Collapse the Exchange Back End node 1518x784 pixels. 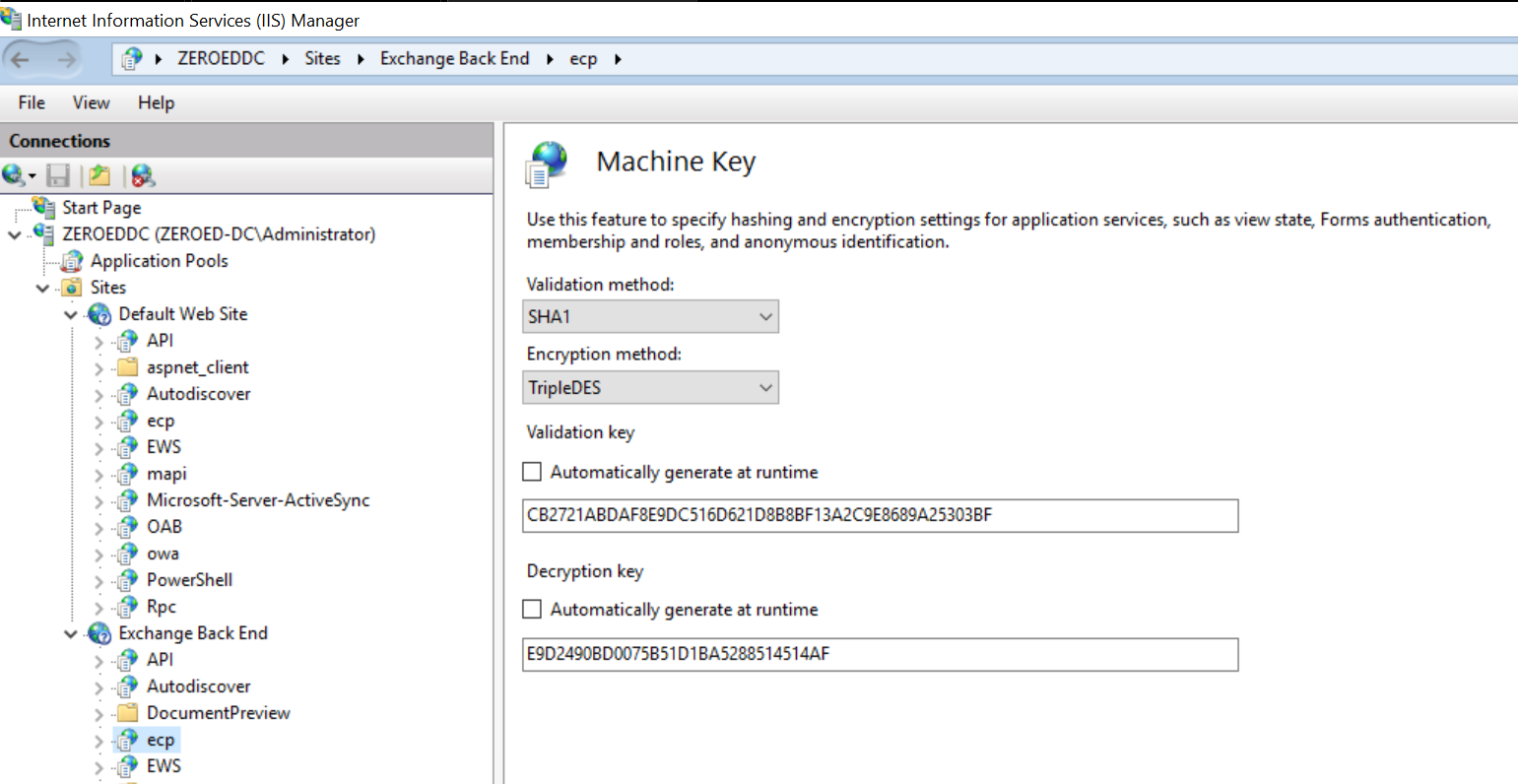click(x=70, y=634)
